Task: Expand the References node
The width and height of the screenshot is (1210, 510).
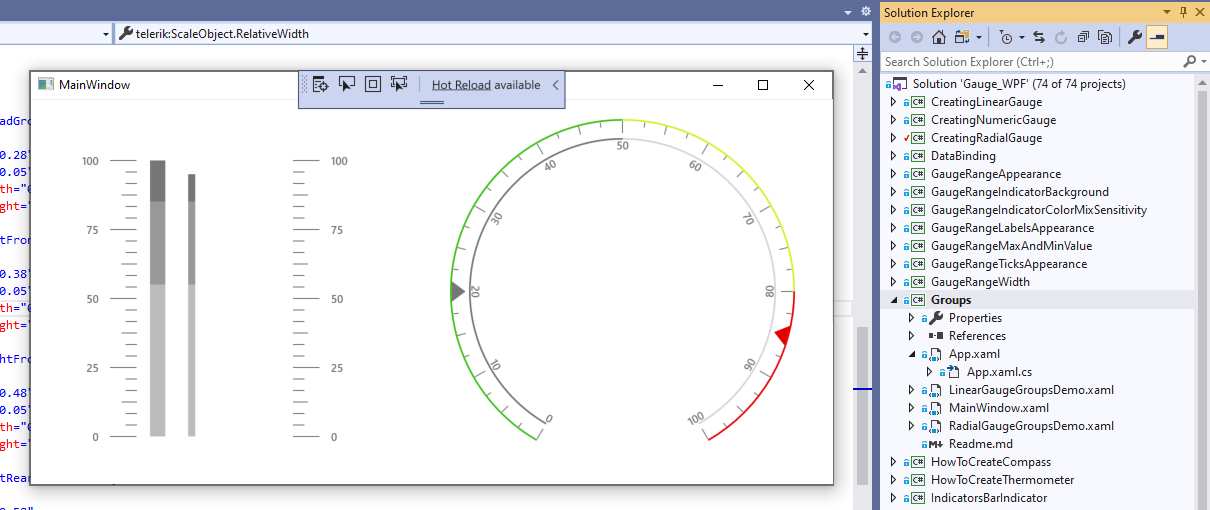Action: coord(912,336)
